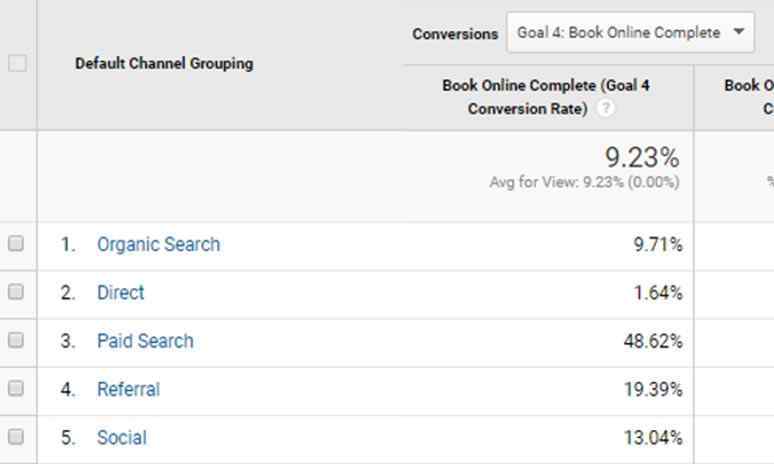Click the help icon beside Goal 4 Conversion Rate

click(605, 109)
